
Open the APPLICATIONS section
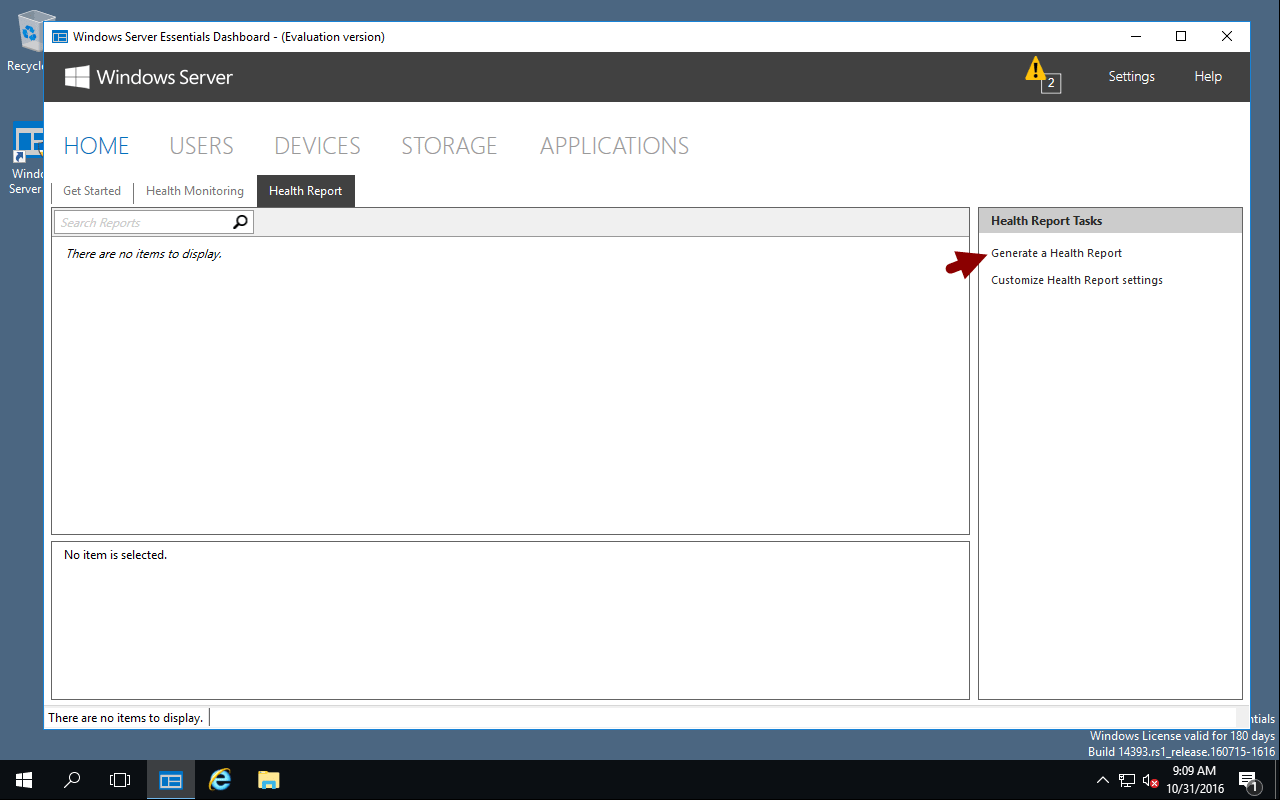tap(614, 146)
